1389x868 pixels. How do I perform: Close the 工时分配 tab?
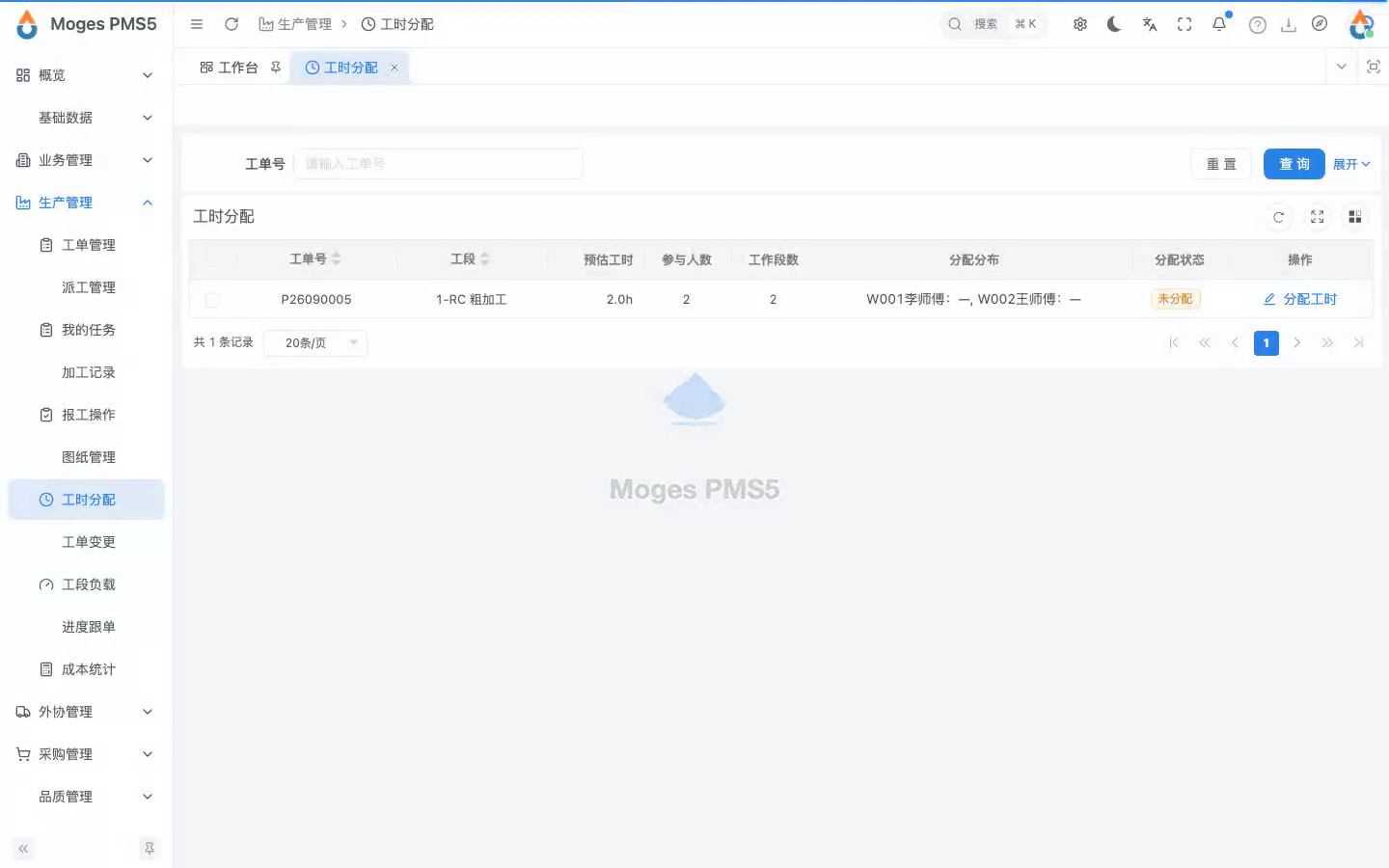395,68
